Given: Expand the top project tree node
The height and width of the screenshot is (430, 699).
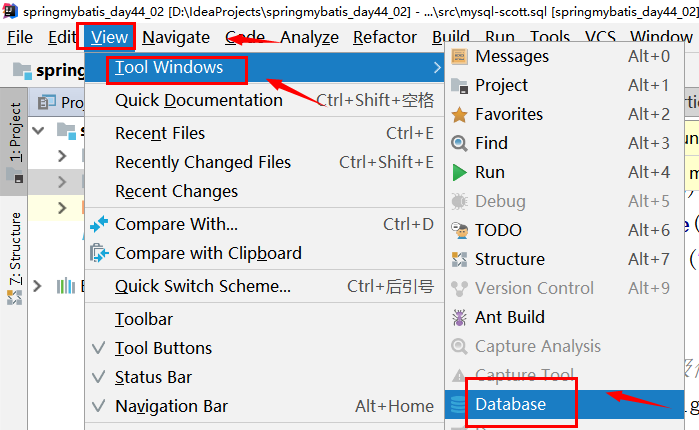Looking at the screenshot, I should pos(39,130).
